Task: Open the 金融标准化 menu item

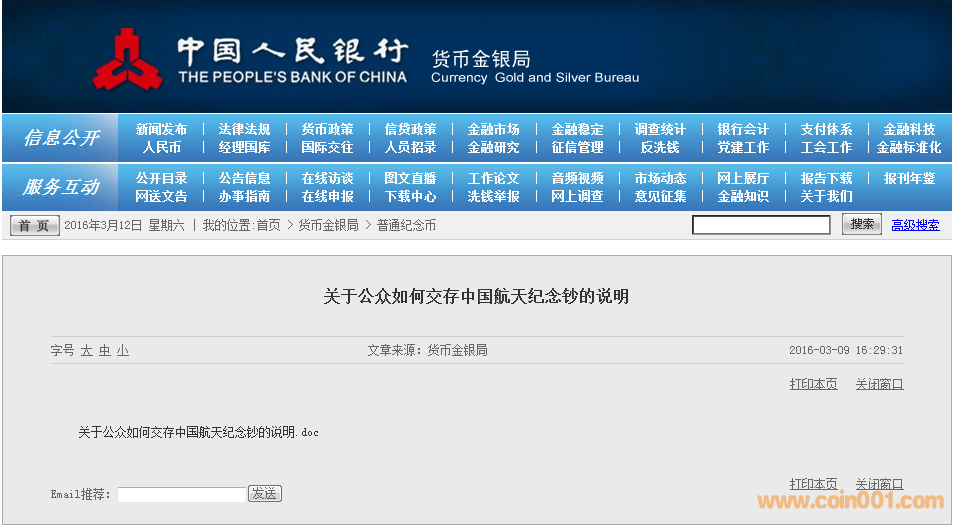Action: 908,148
